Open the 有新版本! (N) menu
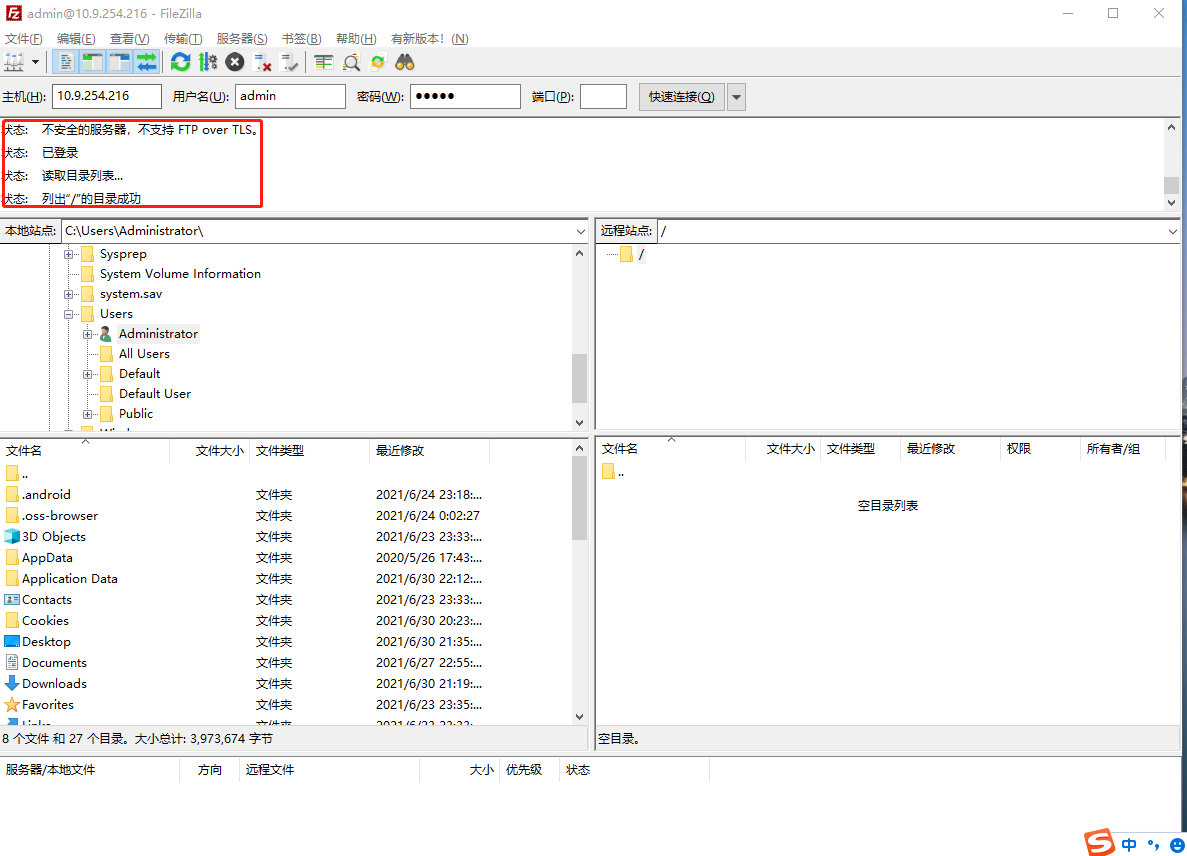The height and width of the screenshot is (856, 1187). [x=429, y=39]
